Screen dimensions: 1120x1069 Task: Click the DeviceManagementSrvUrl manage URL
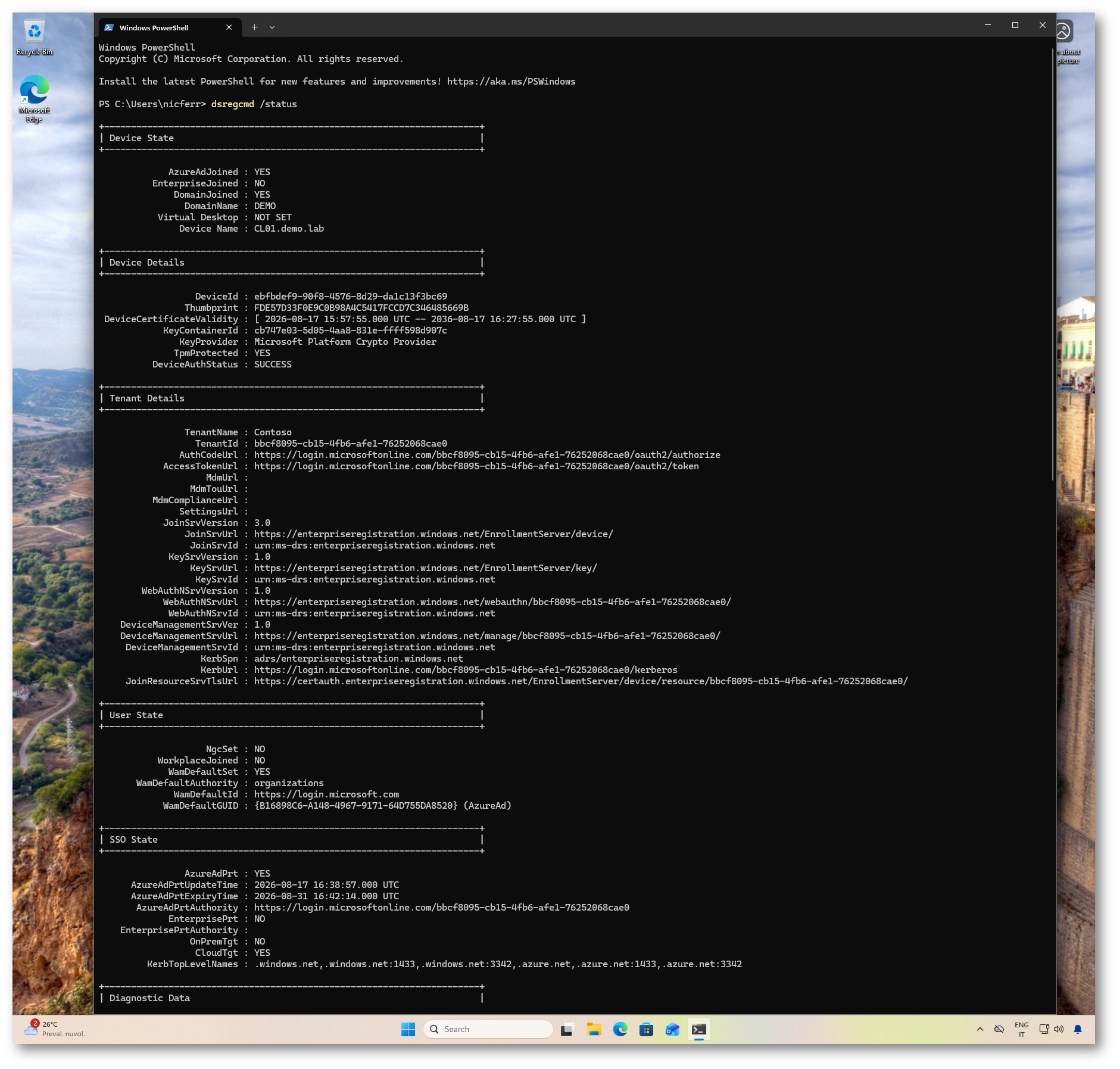tap(487, 636)
